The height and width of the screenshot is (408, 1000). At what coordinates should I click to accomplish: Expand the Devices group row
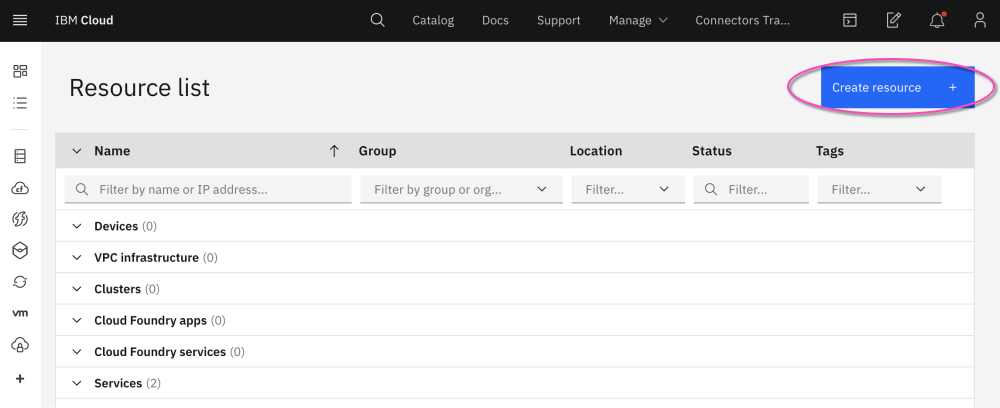point(77,226)
